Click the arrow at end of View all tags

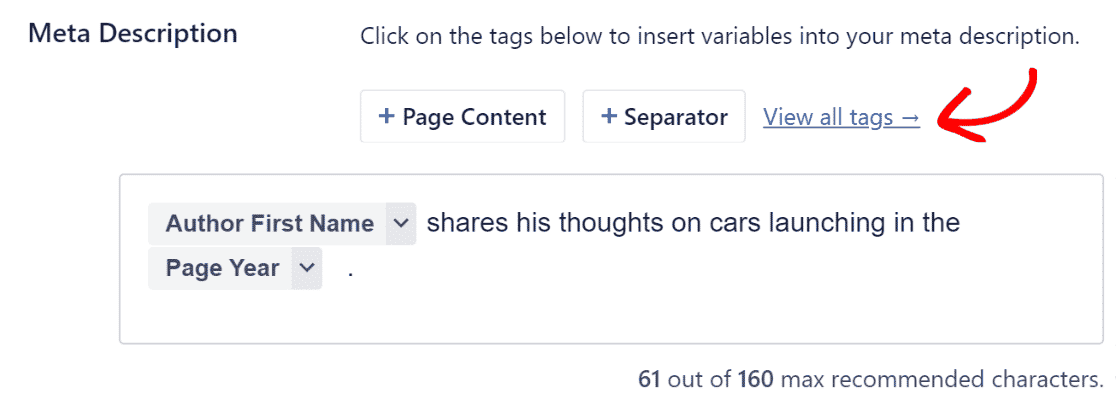(909, 117)
